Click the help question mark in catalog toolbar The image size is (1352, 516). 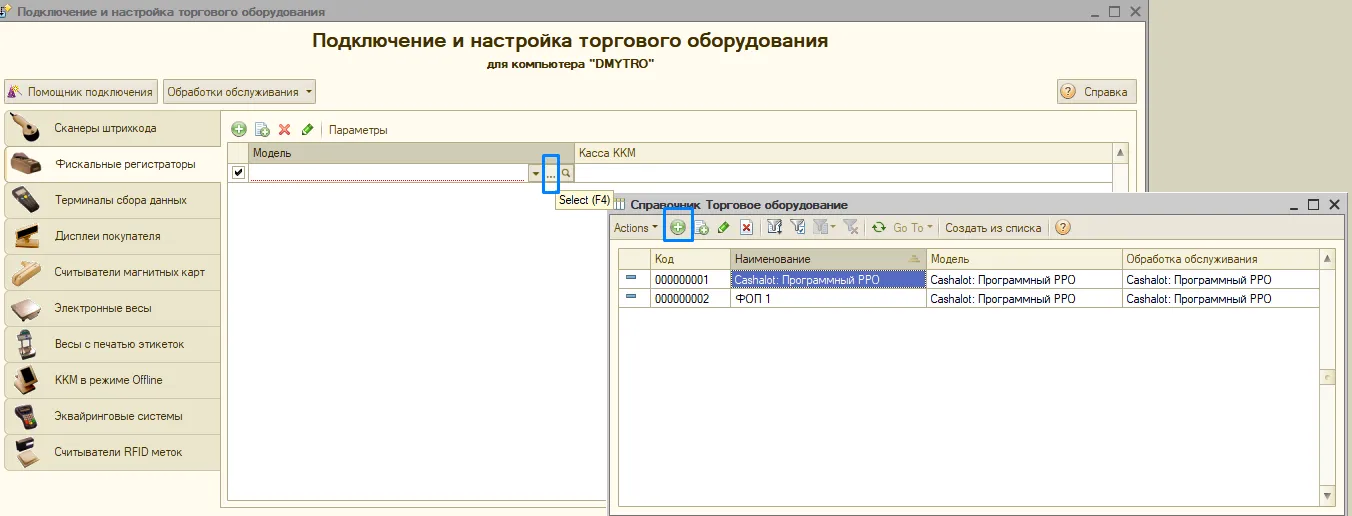[x=1063, y=228]
